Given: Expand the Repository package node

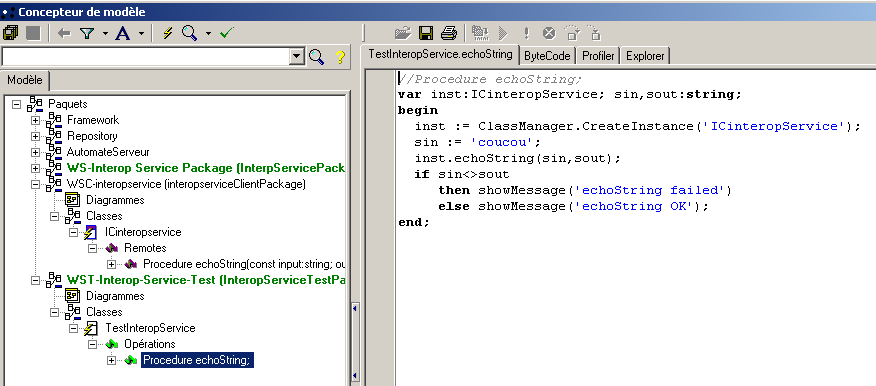Looking at the screenshot, I should click(x=36, y=136).
